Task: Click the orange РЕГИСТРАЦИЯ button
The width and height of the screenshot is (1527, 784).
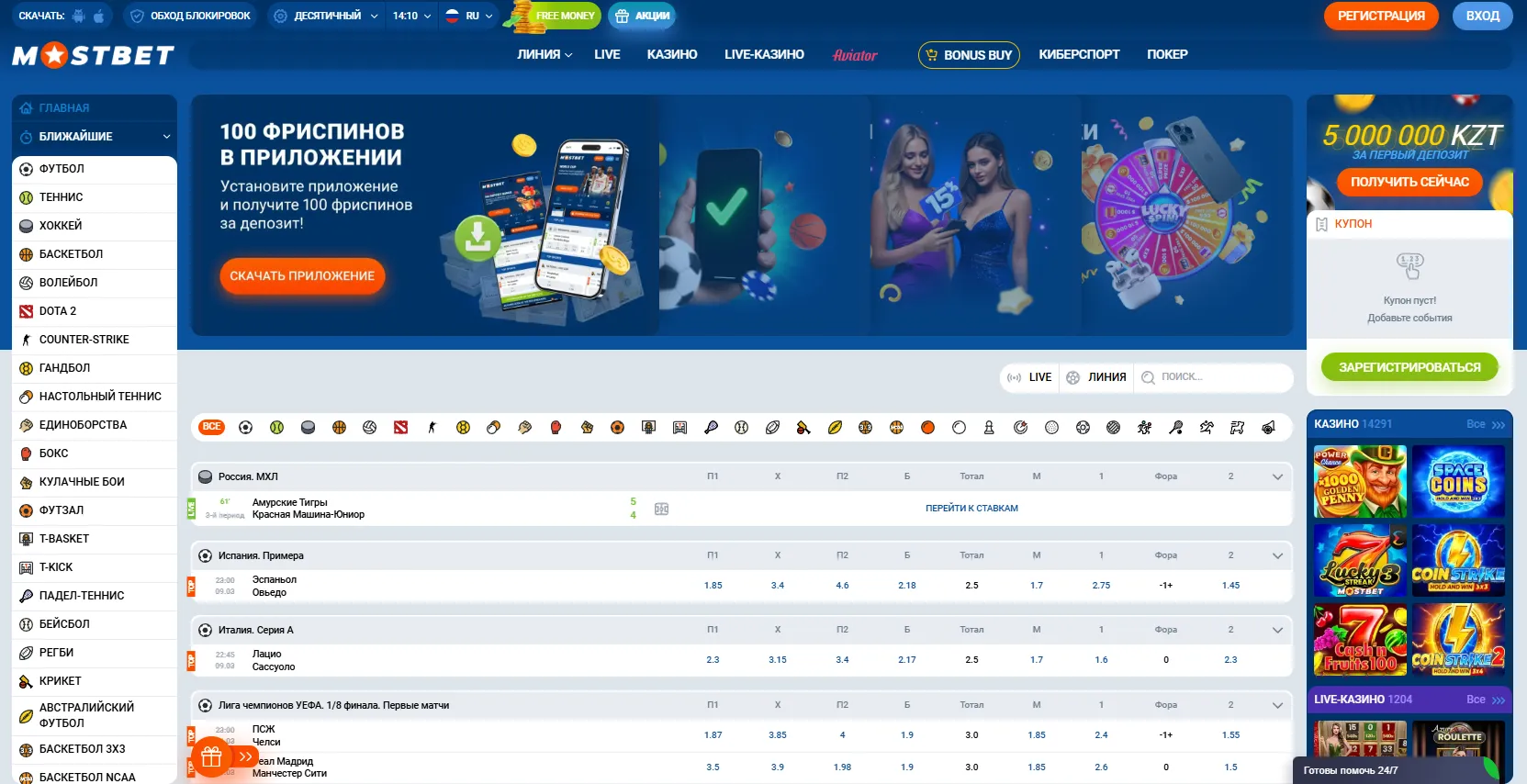Action: [1381, 16]
